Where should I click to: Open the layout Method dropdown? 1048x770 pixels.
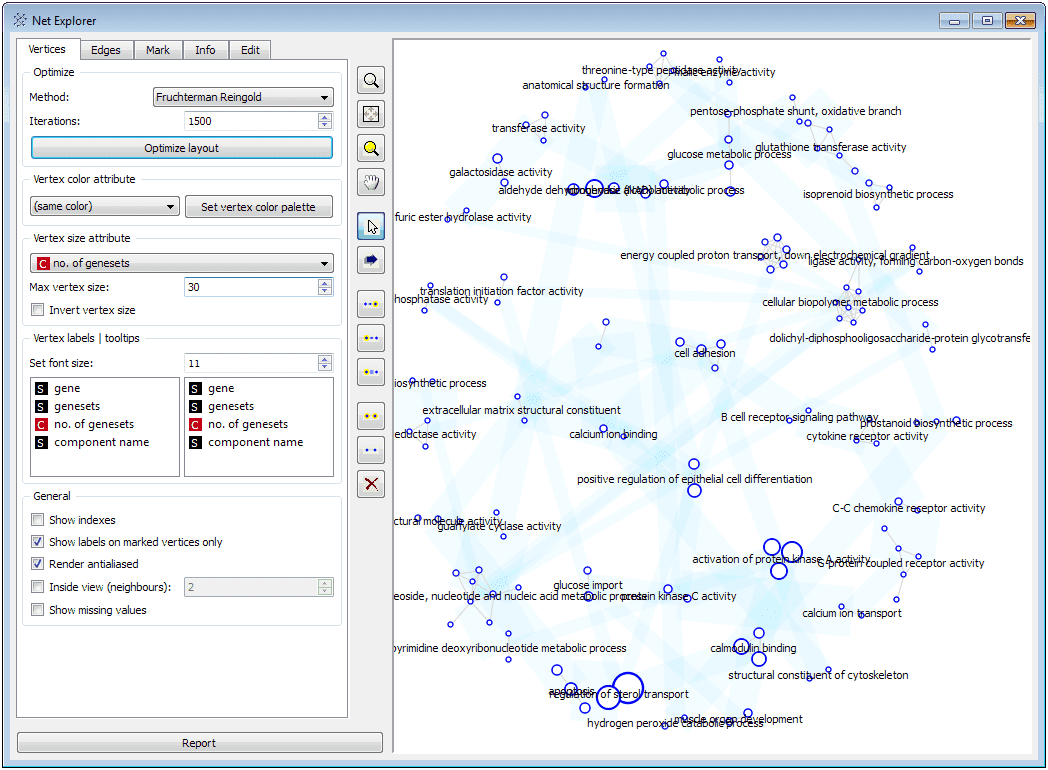pos(241,96)
